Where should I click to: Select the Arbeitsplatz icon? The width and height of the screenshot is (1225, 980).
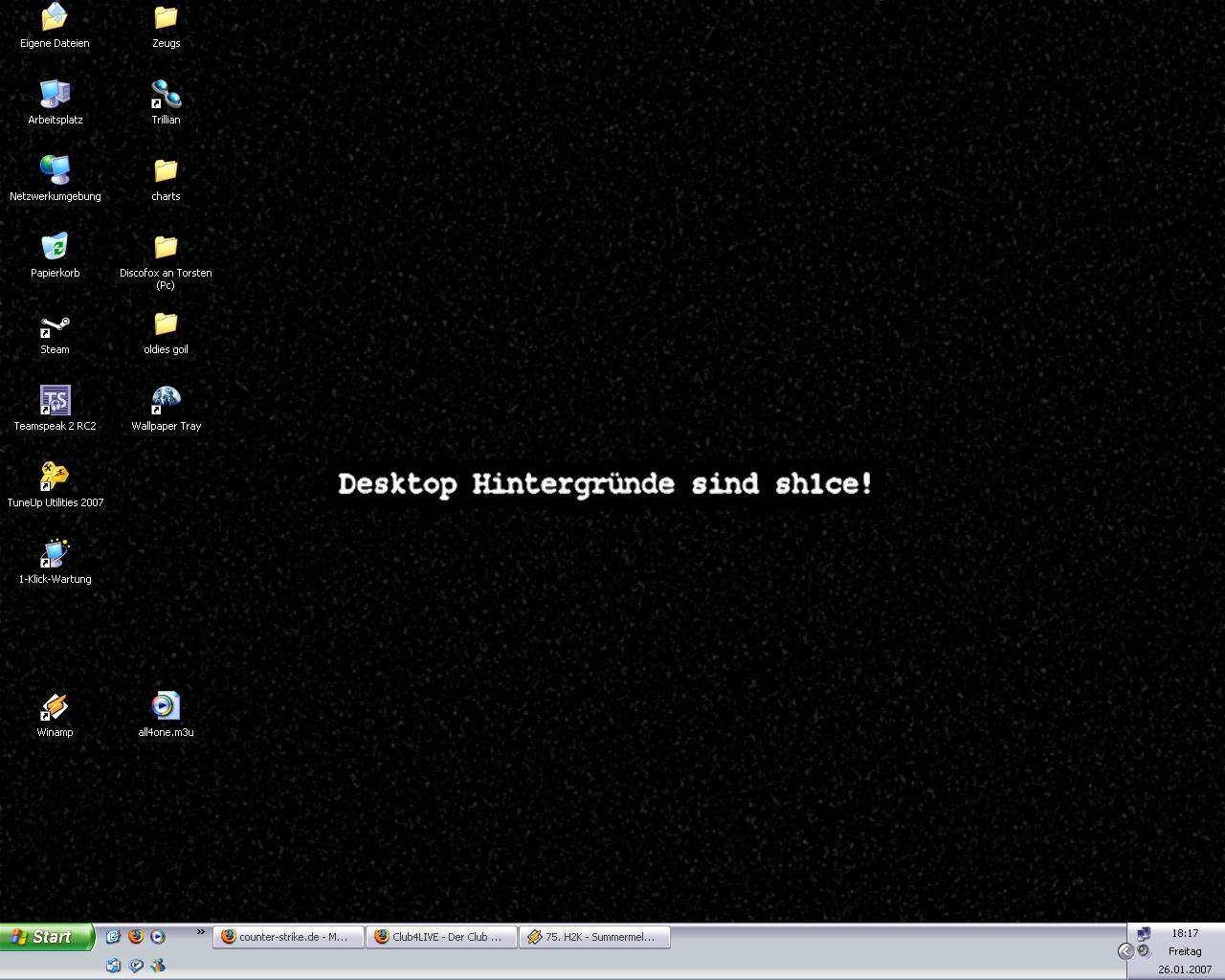(x=55, y=96)
